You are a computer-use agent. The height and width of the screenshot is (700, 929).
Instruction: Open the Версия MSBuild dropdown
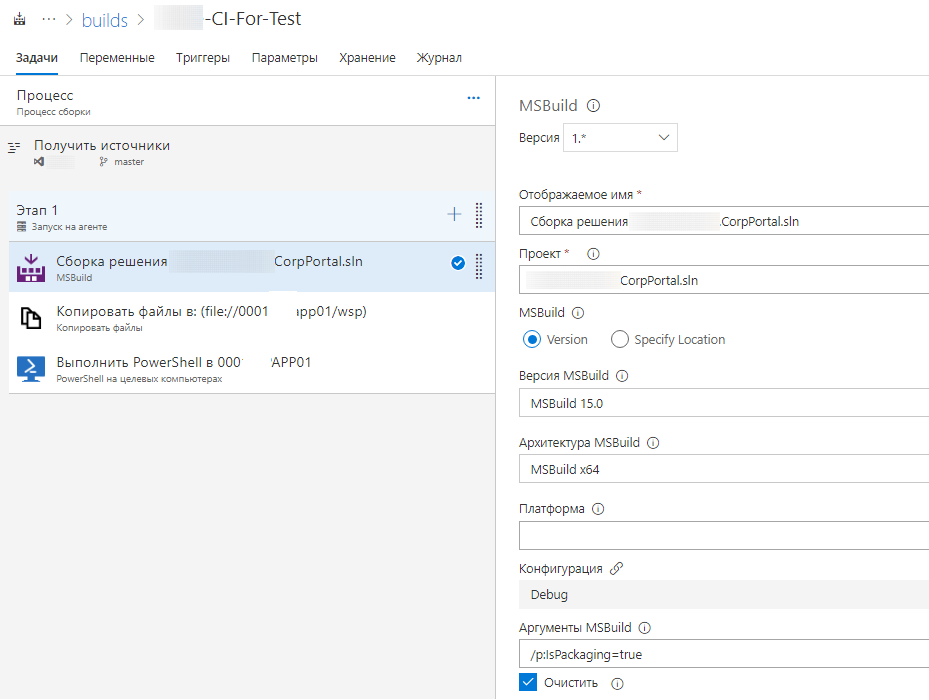(x=723, y=403)
